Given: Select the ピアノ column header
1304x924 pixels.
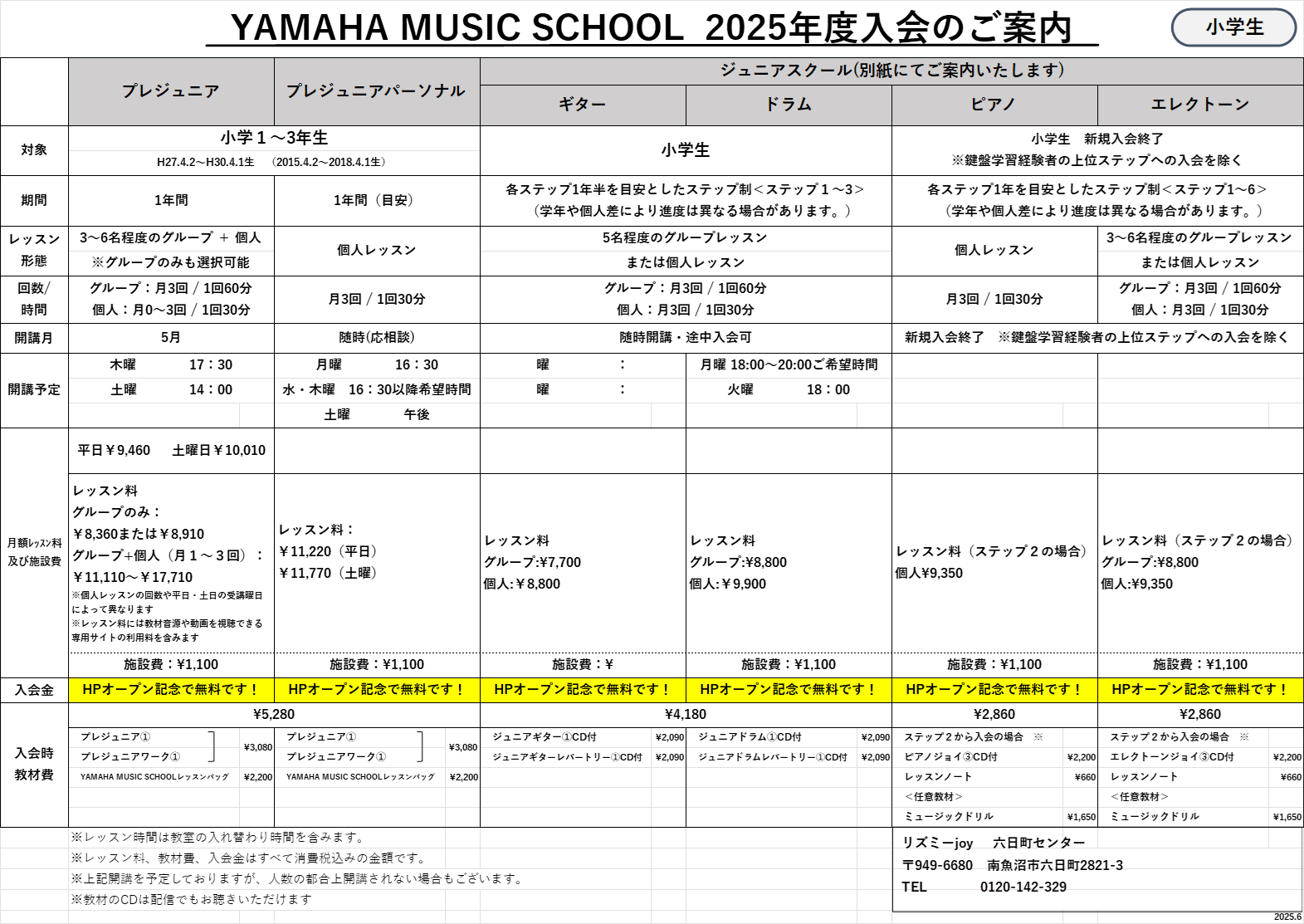Looking at the screenshot, I should point(994,105).
